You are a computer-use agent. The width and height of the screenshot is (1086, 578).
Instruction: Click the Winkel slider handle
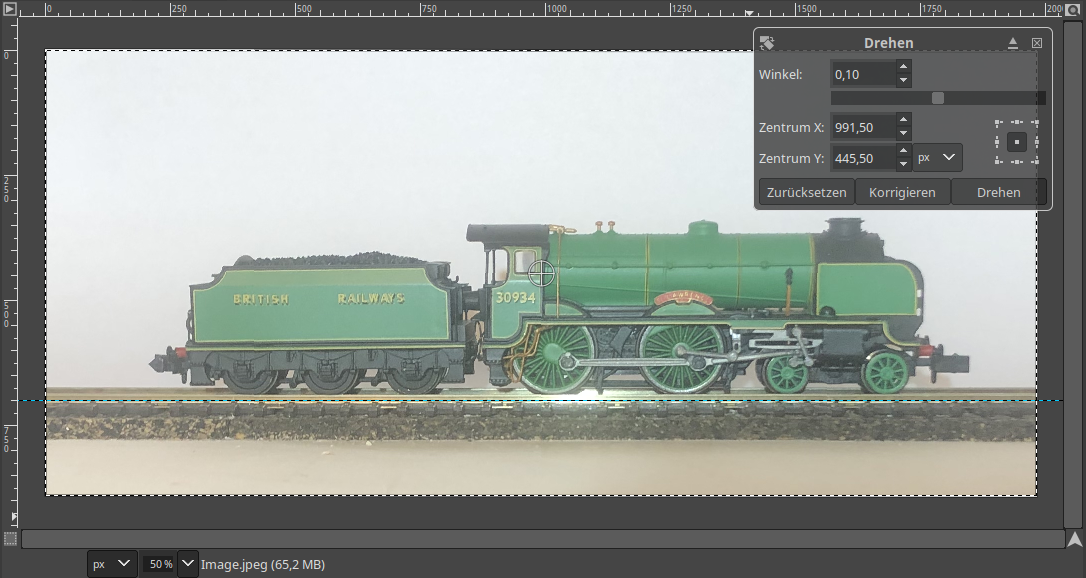(938, 98)
